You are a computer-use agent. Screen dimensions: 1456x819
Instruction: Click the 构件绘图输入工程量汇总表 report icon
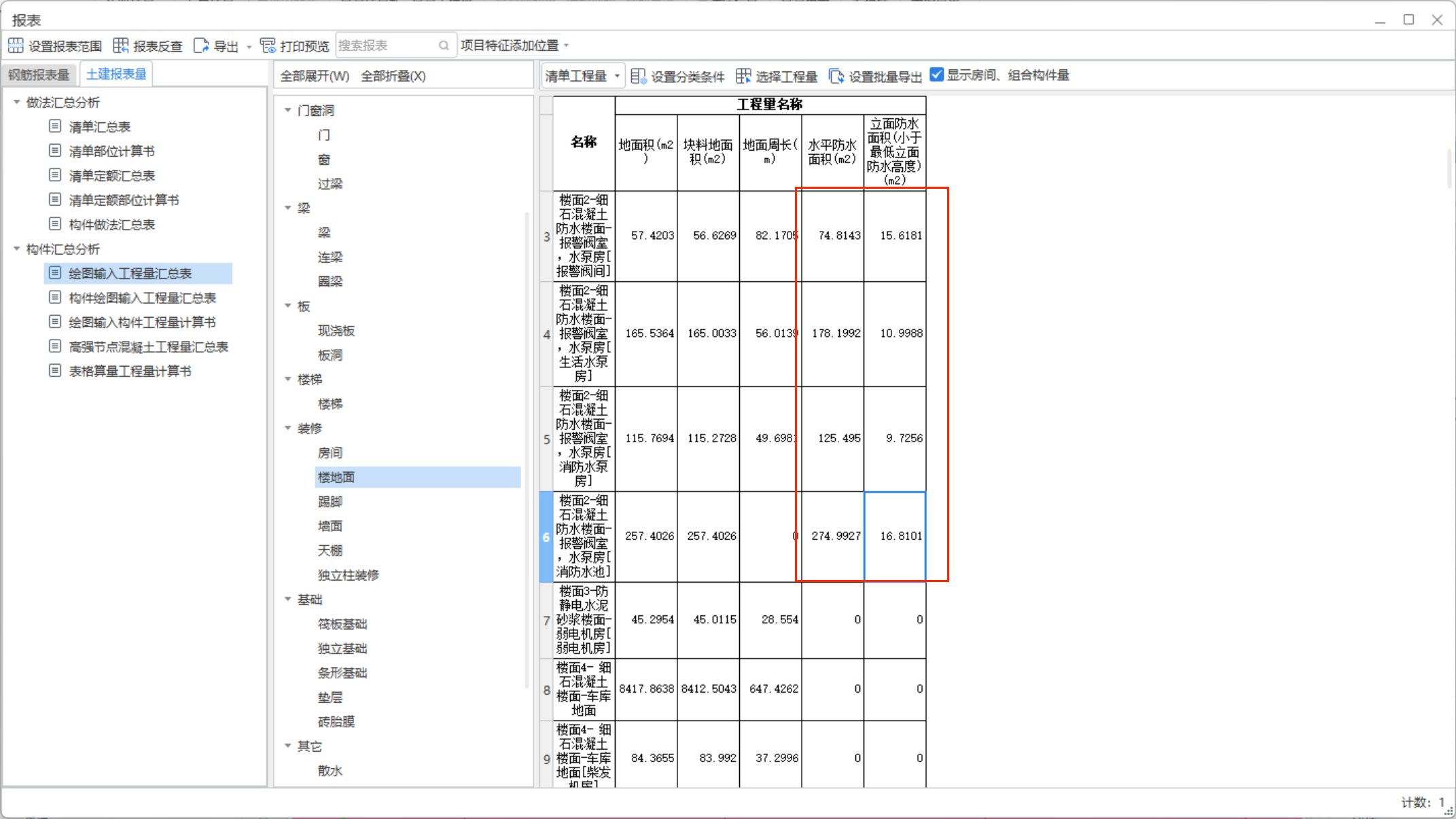55,297
